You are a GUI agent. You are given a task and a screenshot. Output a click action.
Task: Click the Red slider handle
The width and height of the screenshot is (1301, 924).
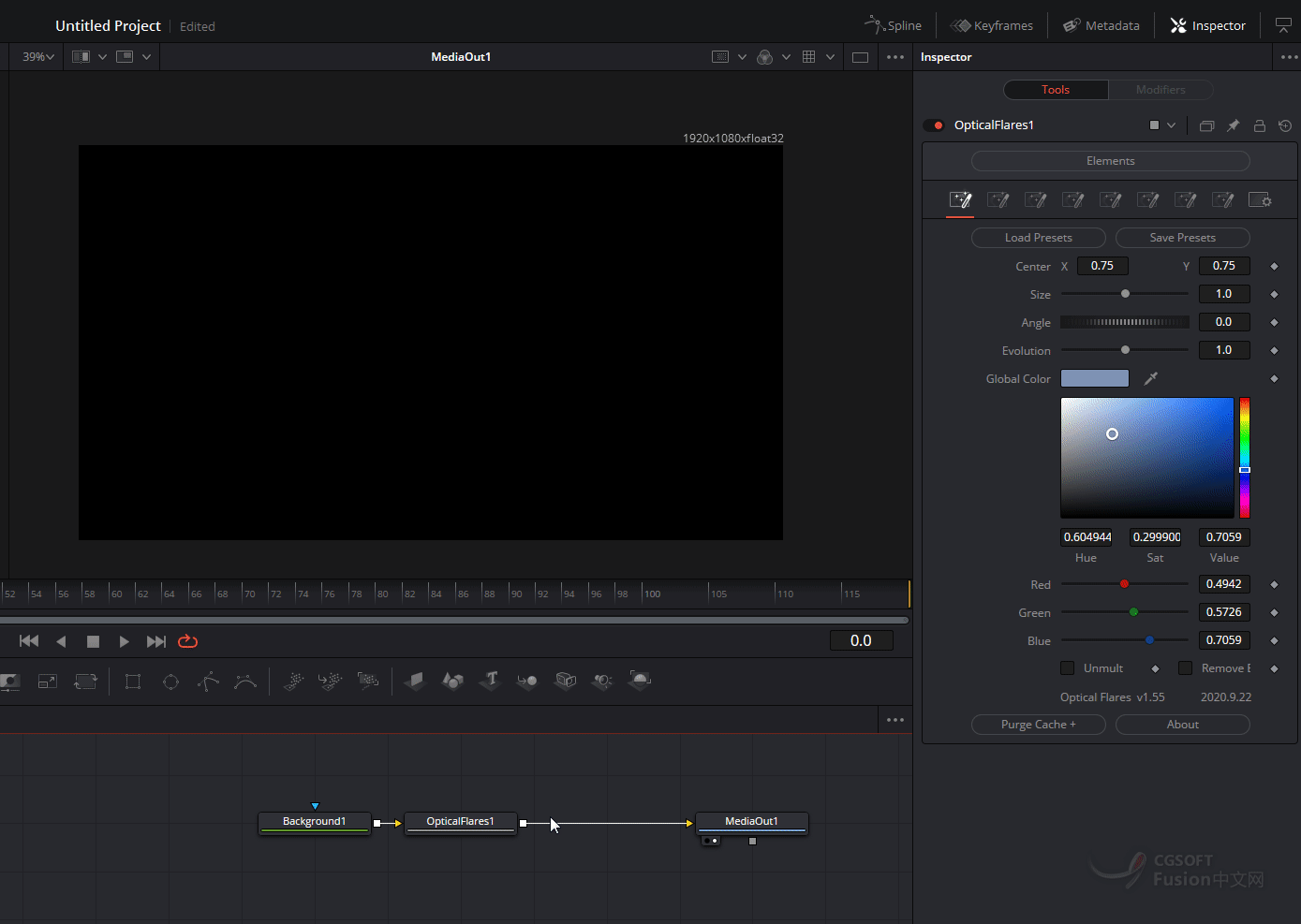pyautogui.click(x=1124, y=584)
